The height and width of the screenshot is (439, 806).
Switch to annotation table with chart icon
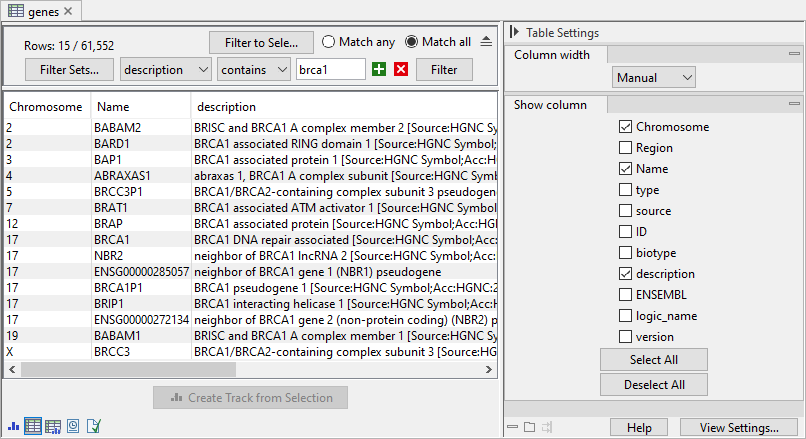pyautogui.click(x=53, y=426)
